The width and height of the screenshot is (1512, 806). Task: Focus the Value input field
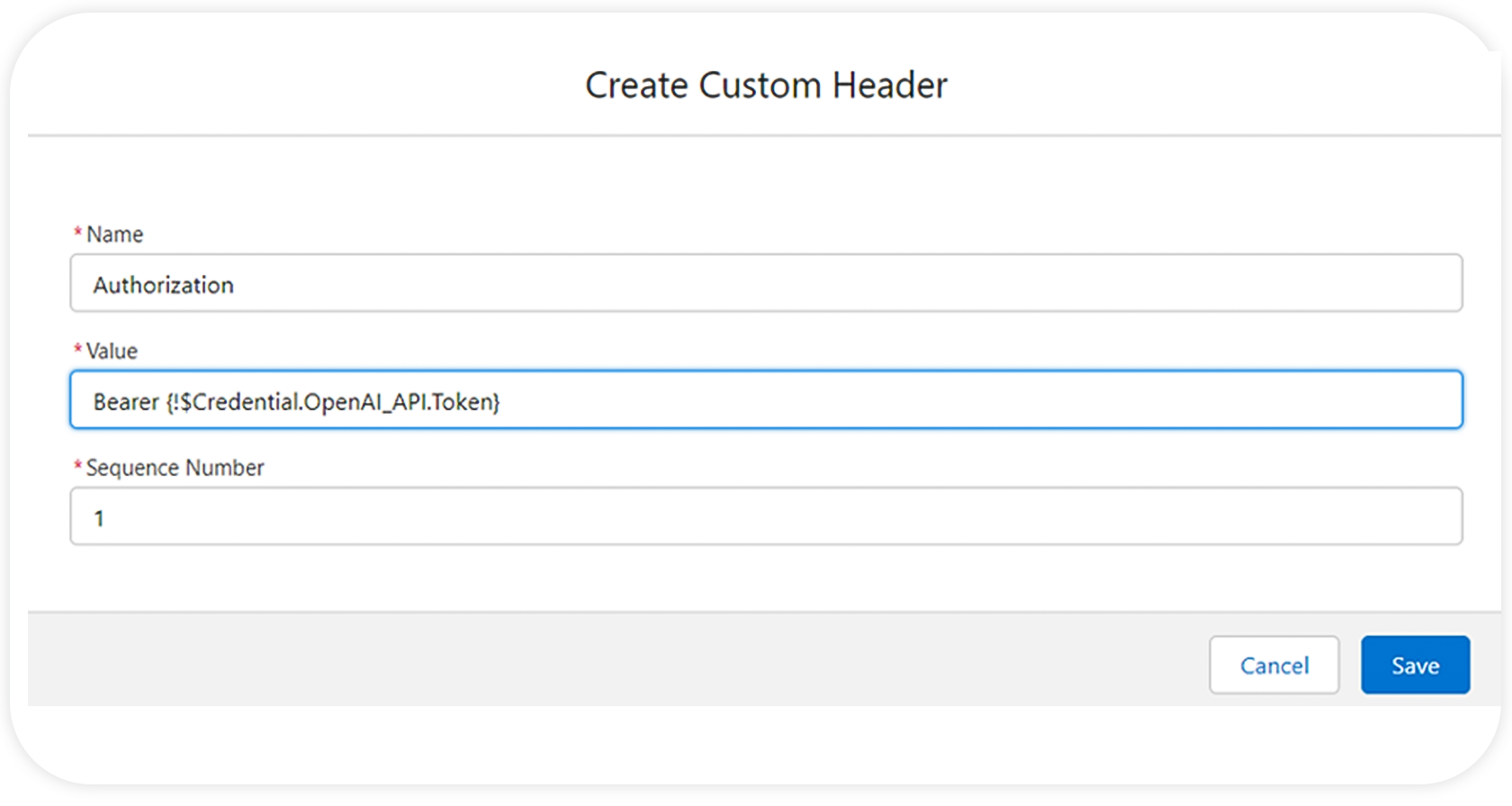(x=766, y=399)
